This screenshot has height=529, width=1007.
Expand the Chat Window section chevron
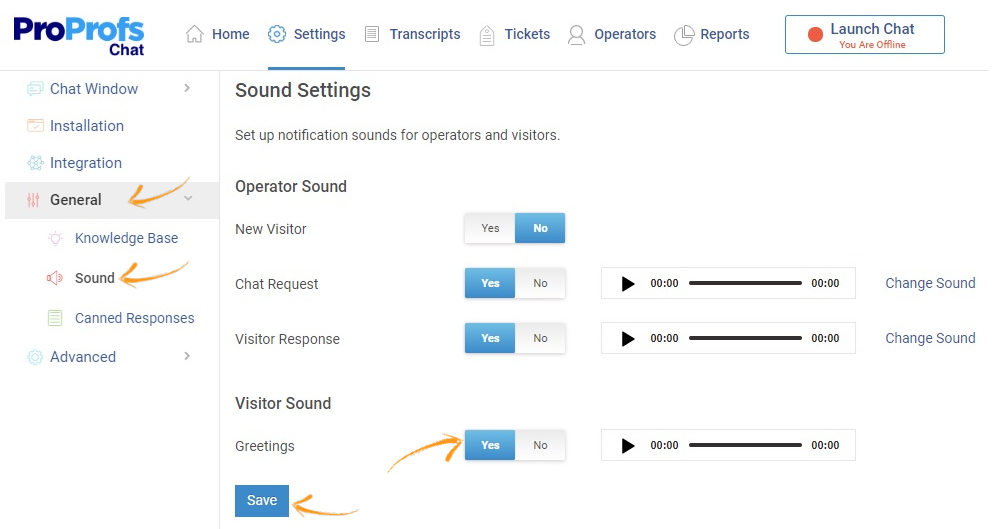coord(187,88)
